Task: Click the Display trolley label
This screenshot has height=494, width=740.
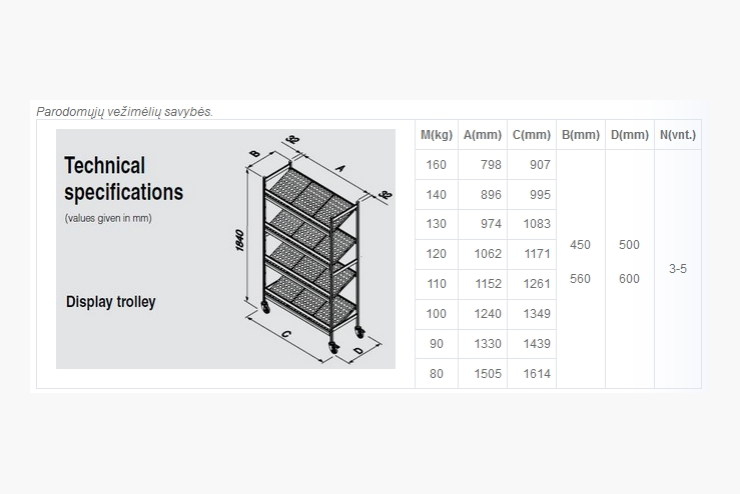Action: pyautogui.click(x=111, y=302)
